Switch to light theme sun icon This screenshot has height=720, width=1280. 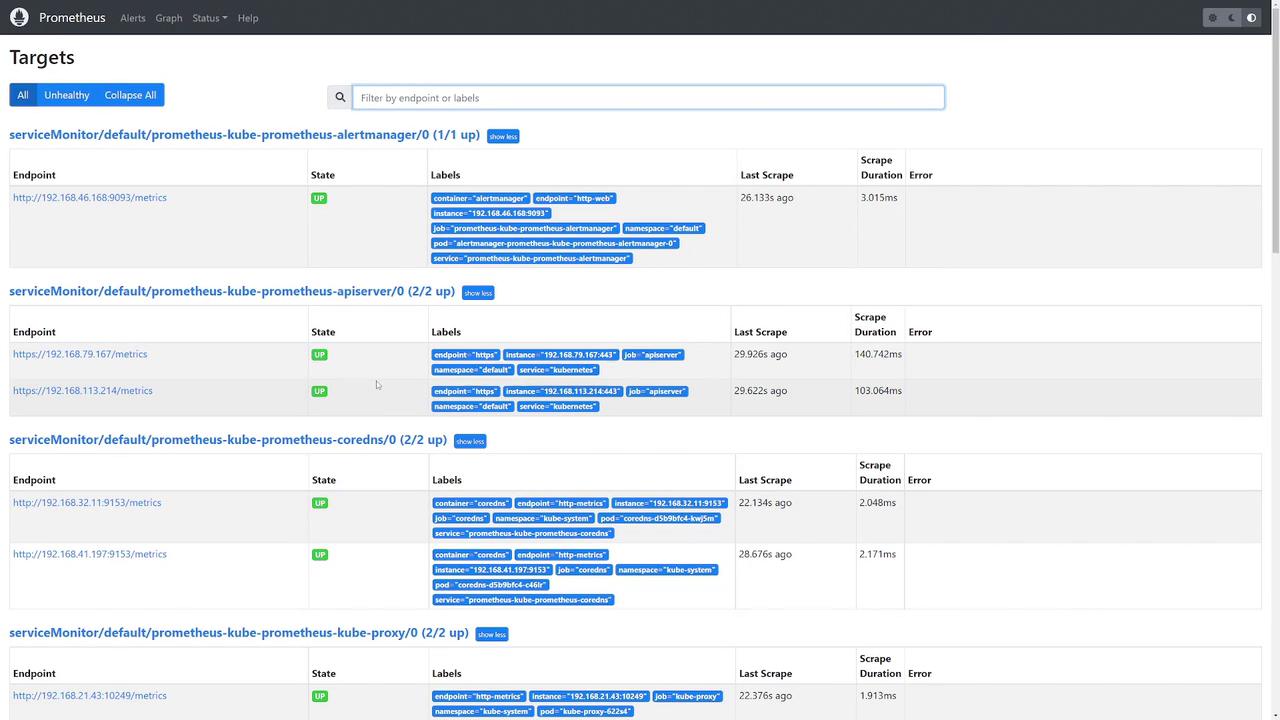[x=1212, y=18]
